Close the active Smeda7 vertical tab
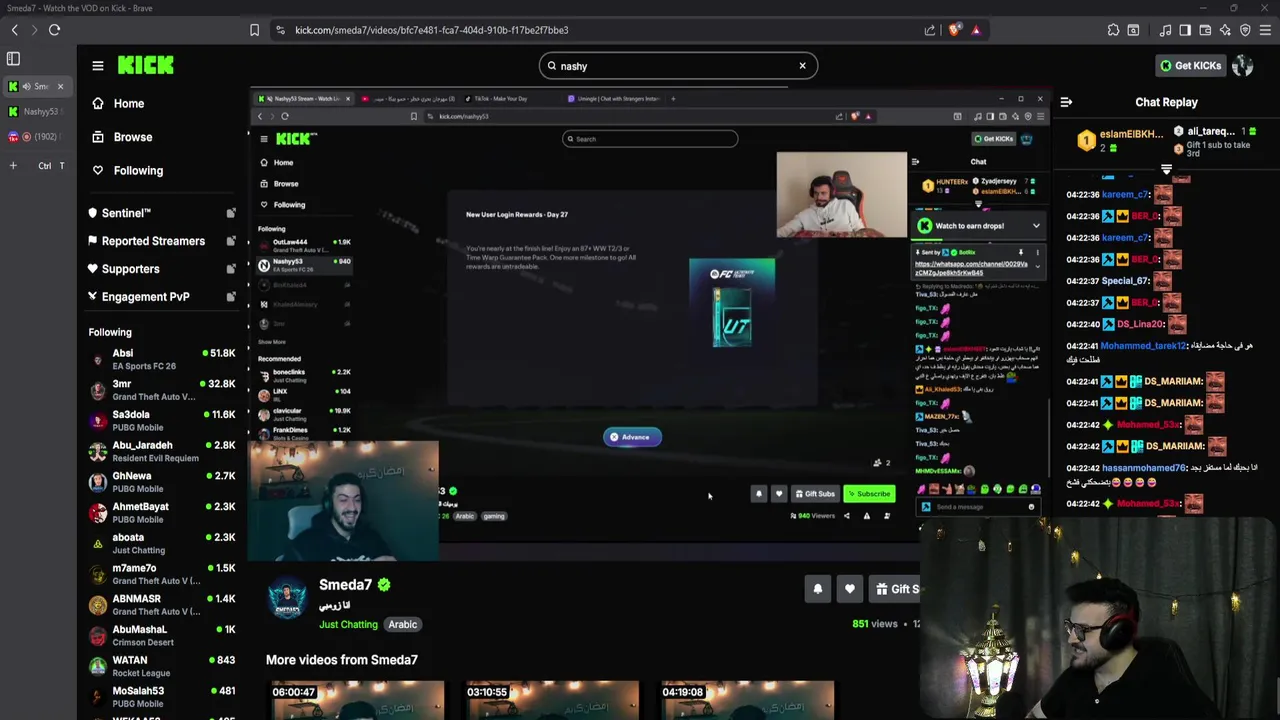This screenshot has width=1280, height=720. coord(60,86)
